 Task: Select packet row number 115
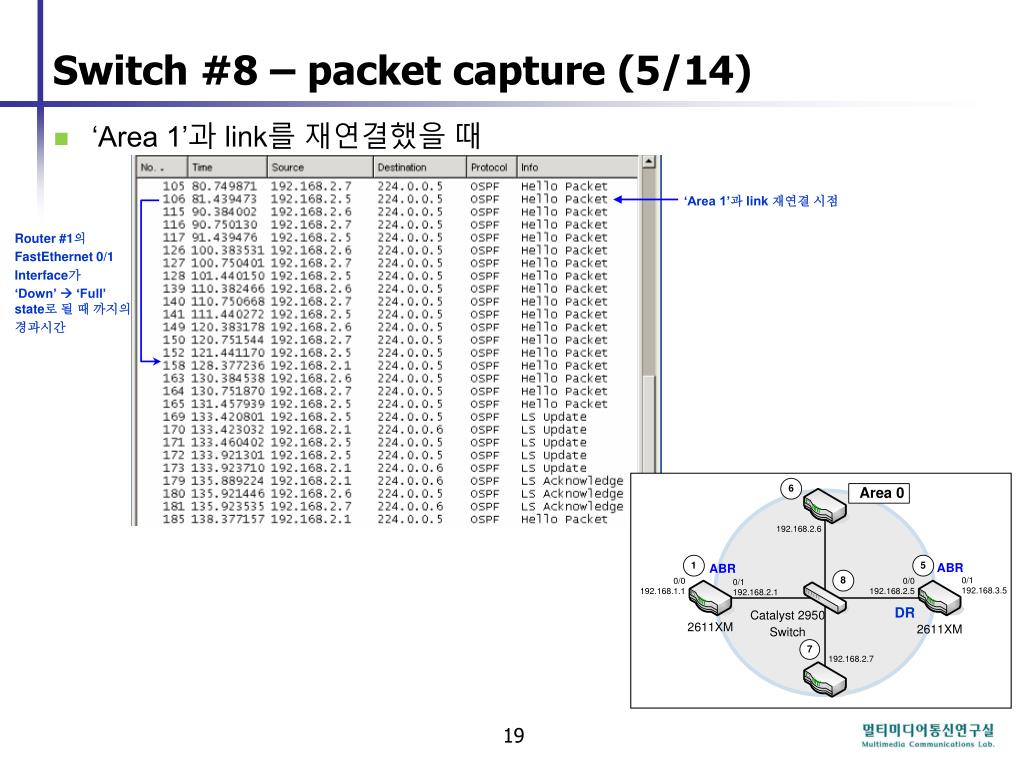tap(387, 212)
